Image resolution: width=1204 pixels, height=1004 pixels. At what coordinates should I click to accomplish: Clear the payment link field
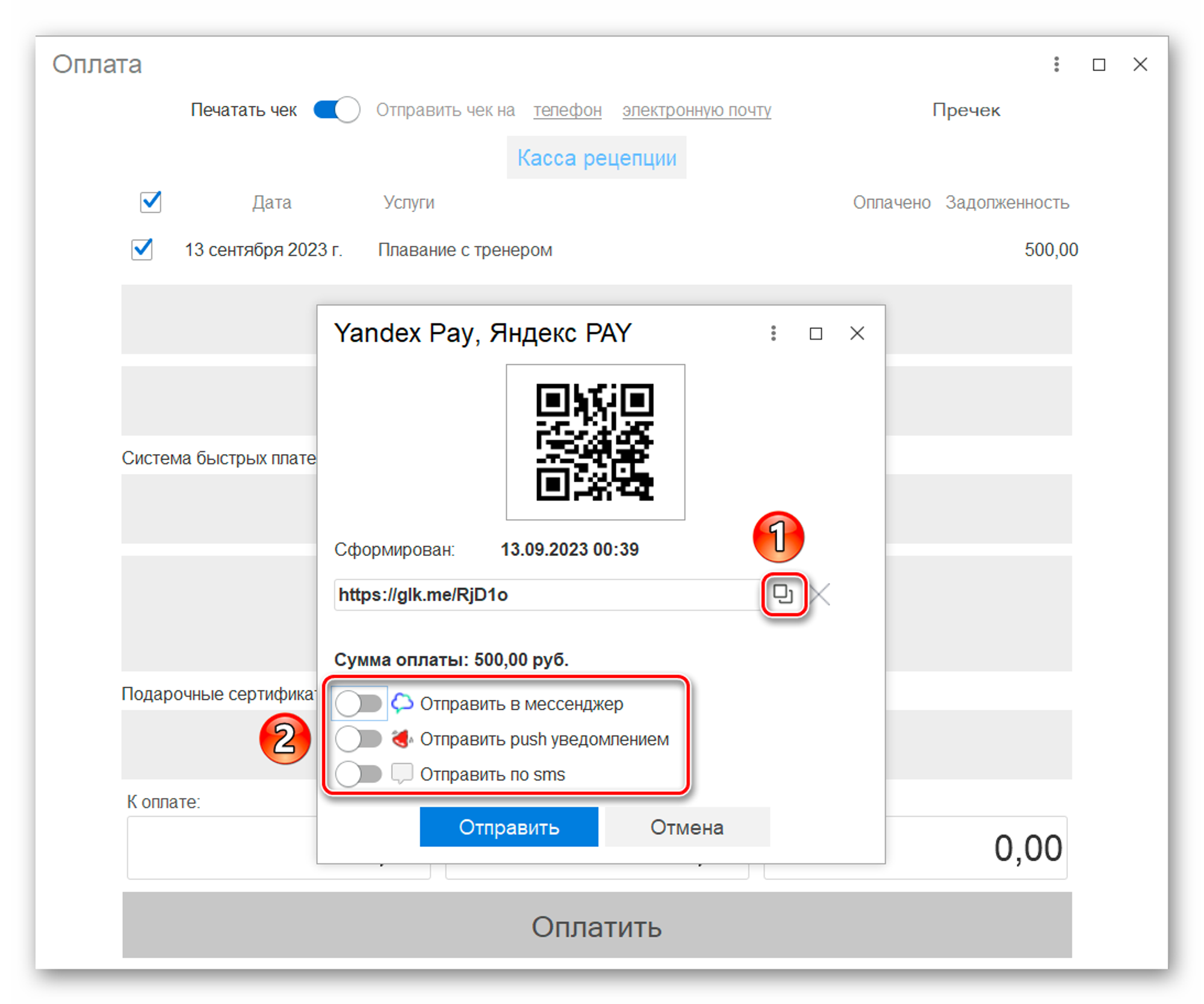click(820, 594)
